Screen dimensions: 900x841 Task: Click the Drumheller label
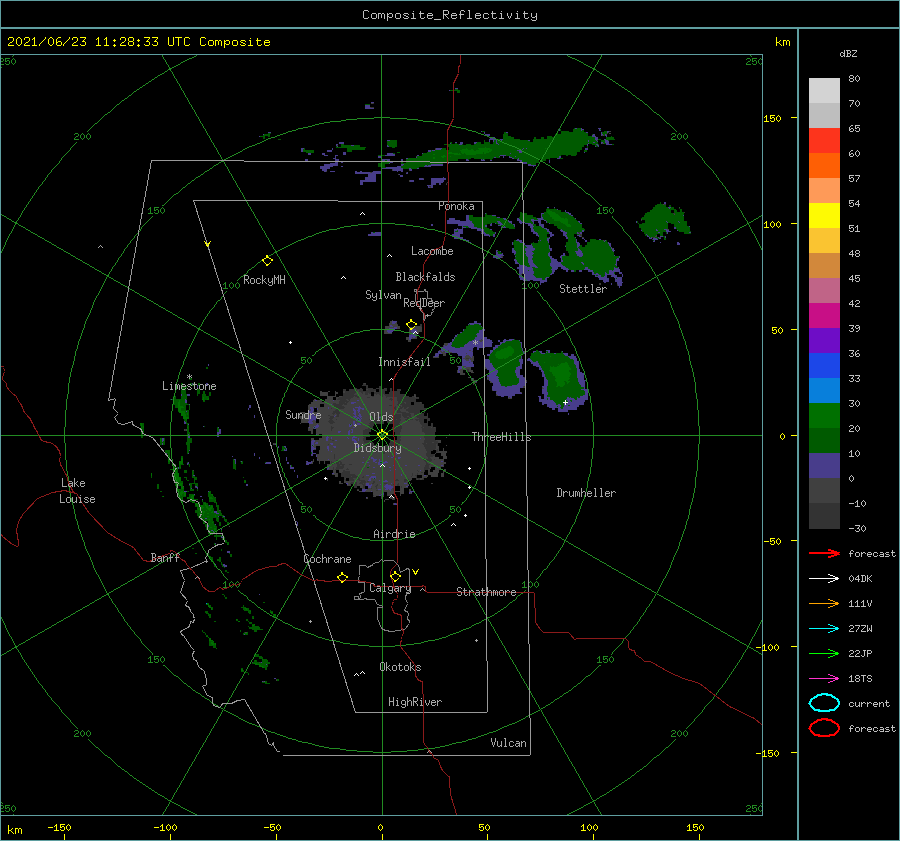(x=586, y=493)
